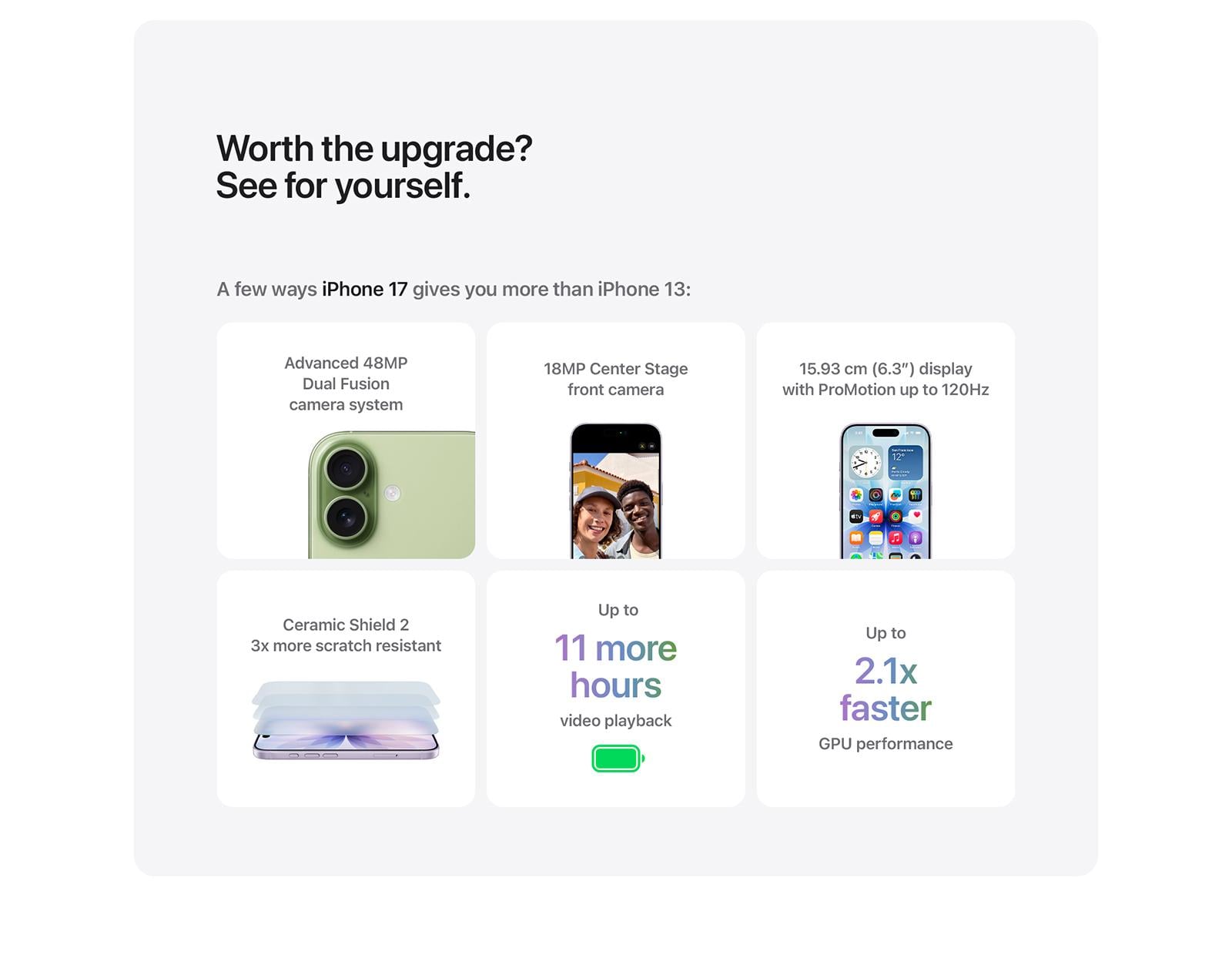Image resolution: width=1232 pixels, height=968 pixels.
Task: Click the weather widget on iPhone screen
Action: click(905, 463)
